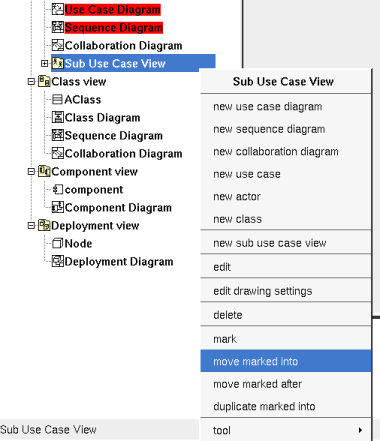Select red 'Sequence Diagram' tree label

114,28
